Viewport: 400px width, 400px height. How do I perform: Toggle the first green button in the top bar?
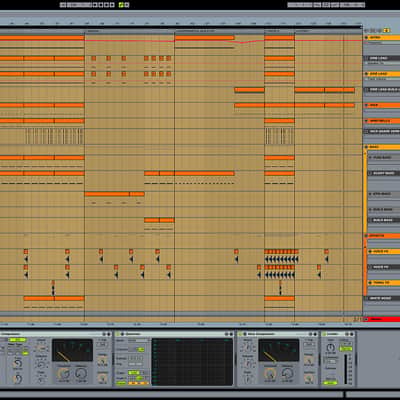tap(121, 5)
